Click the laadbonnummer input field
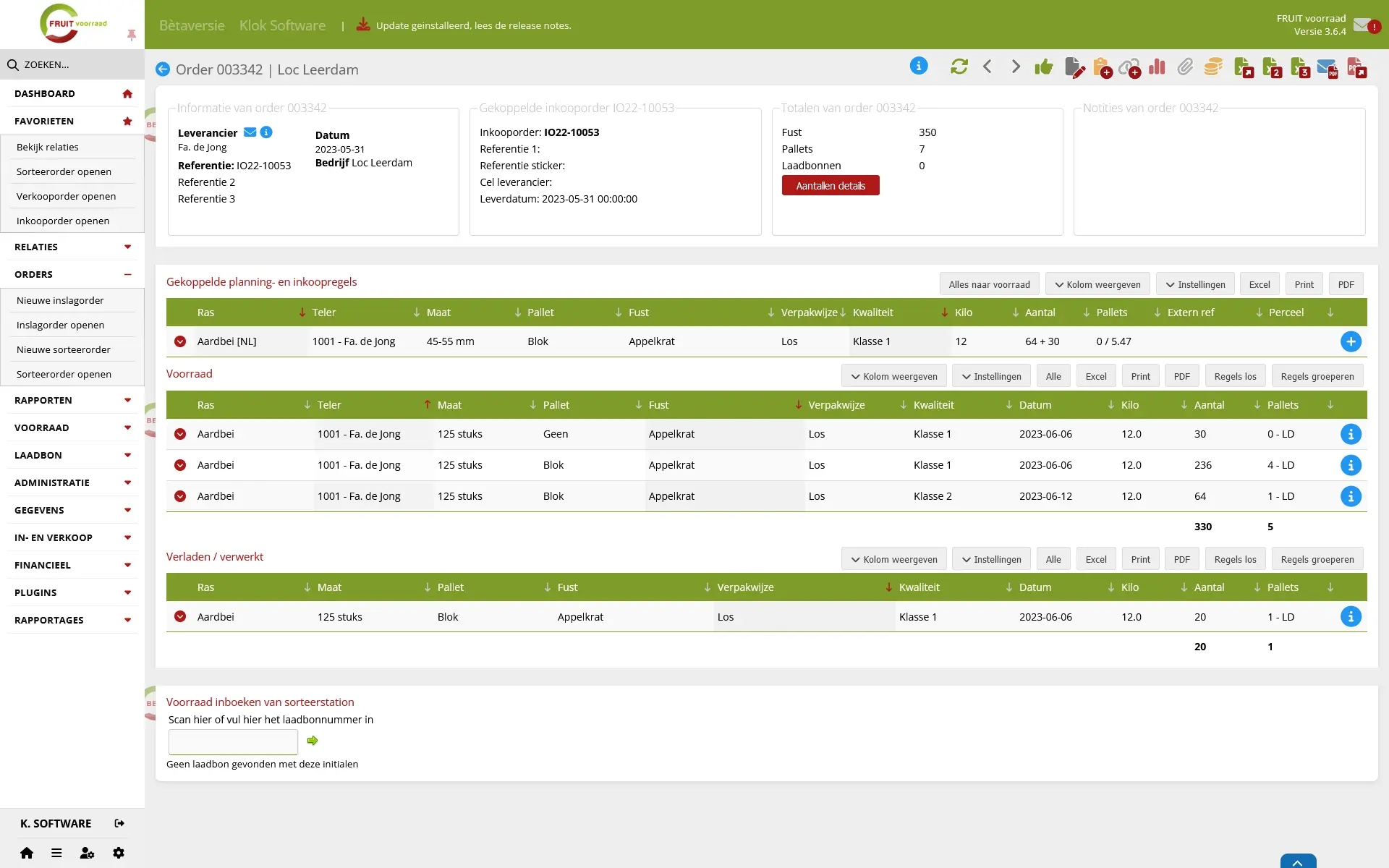 coord(233,741)
